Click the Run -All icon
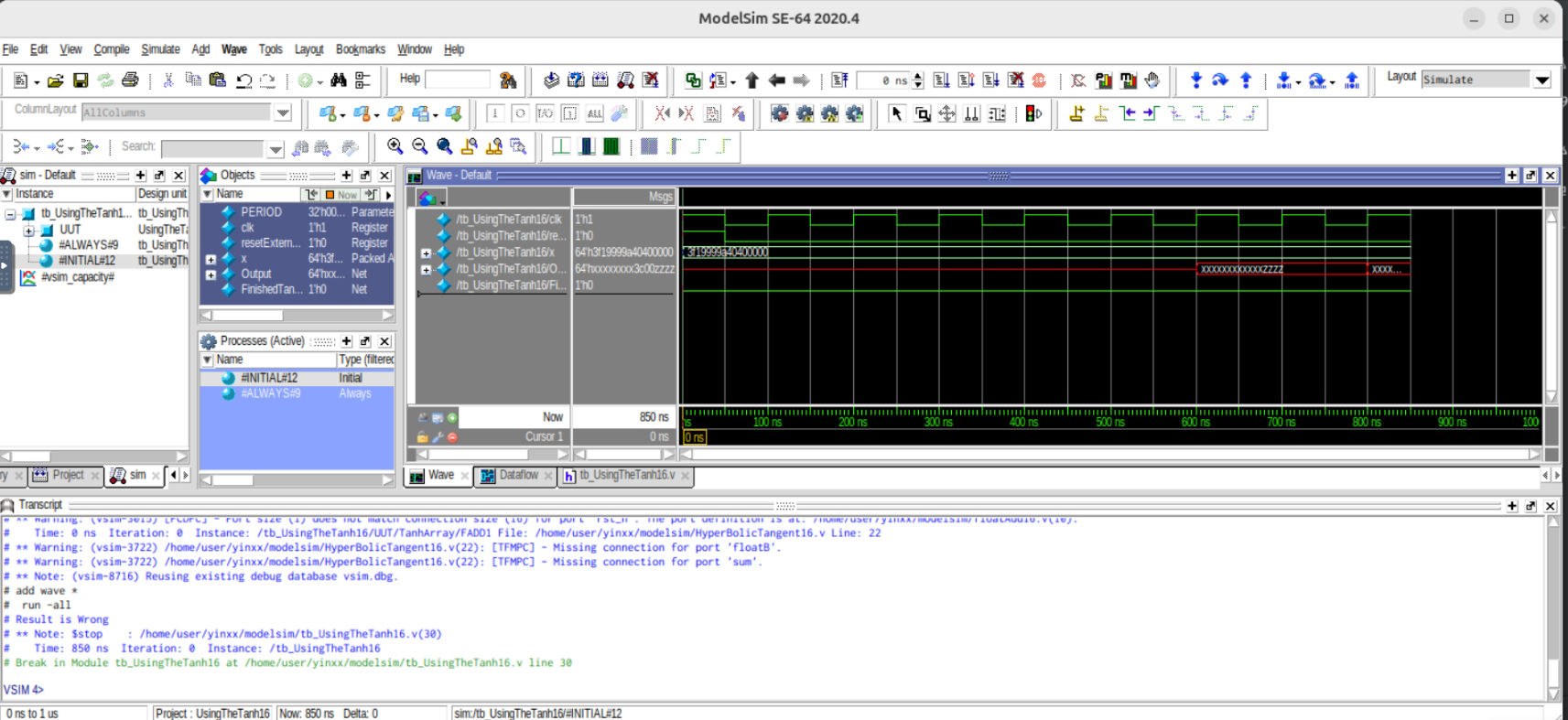 tap(991, 81)
